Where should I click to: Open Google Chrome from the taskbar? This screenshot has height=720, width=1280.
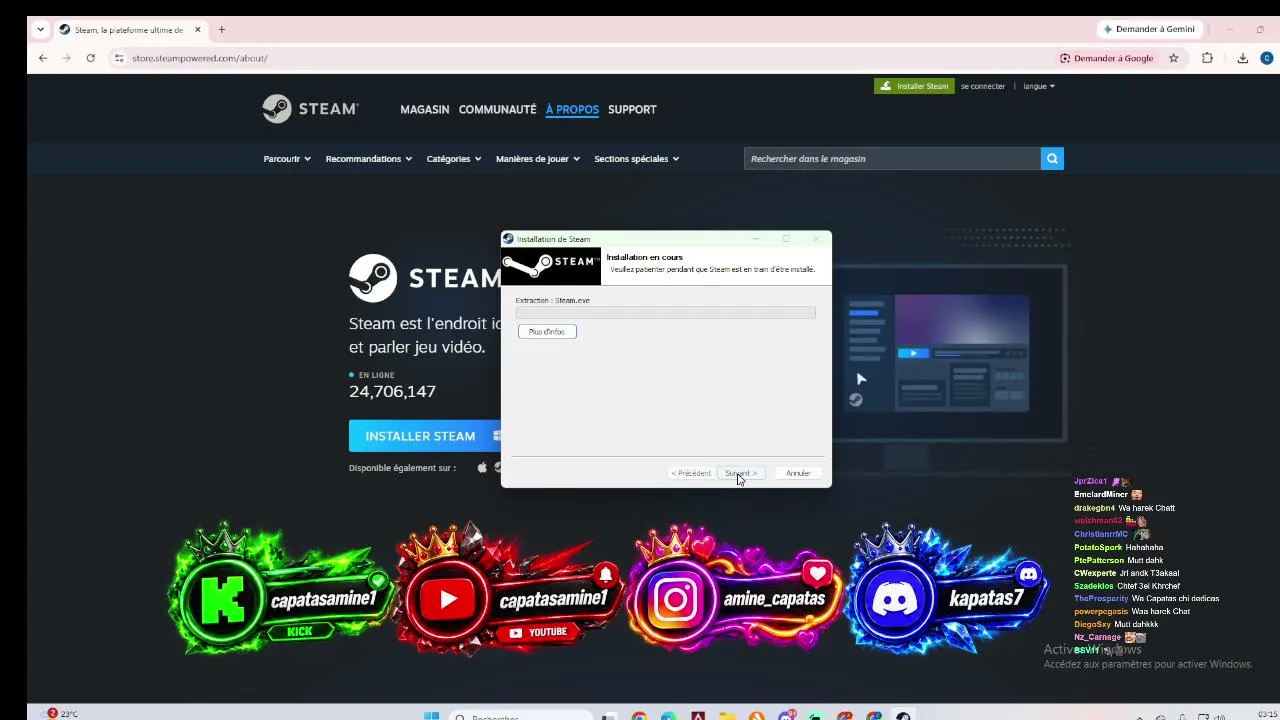(639, 716)
